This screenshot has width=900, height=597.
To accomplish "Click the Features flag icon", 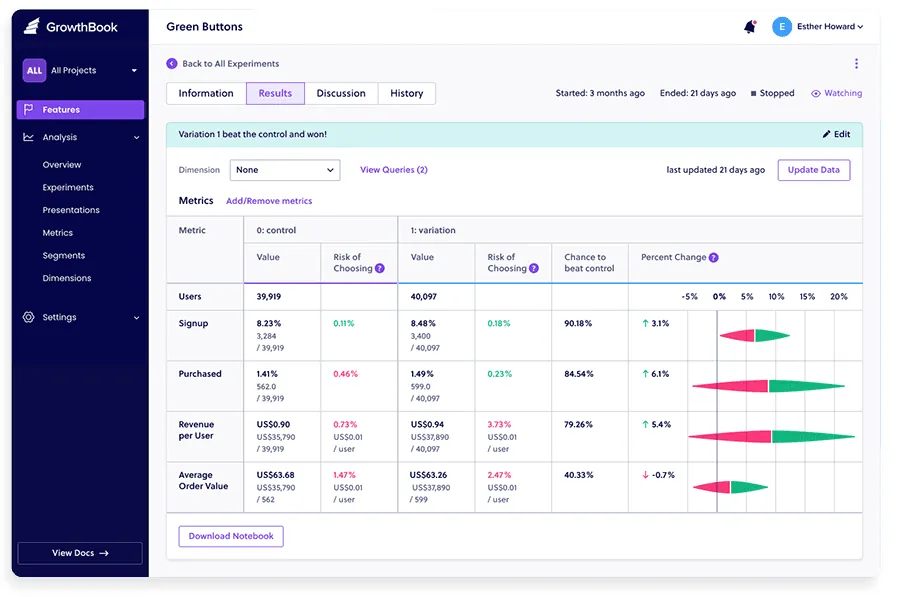I will pyautogui.click(x=29, y=109).
